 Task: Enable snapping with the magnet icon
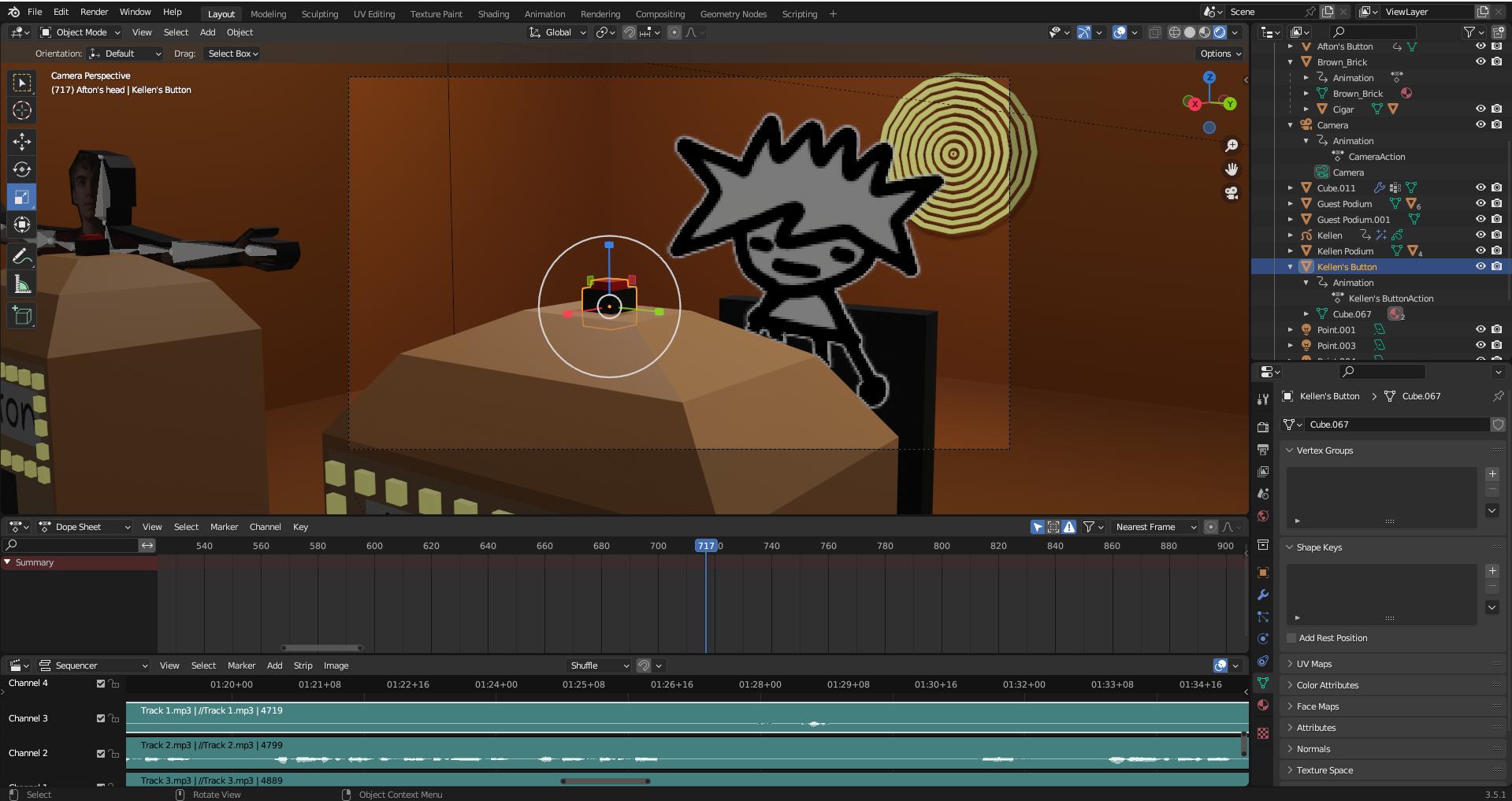click(x=629, y=32)
